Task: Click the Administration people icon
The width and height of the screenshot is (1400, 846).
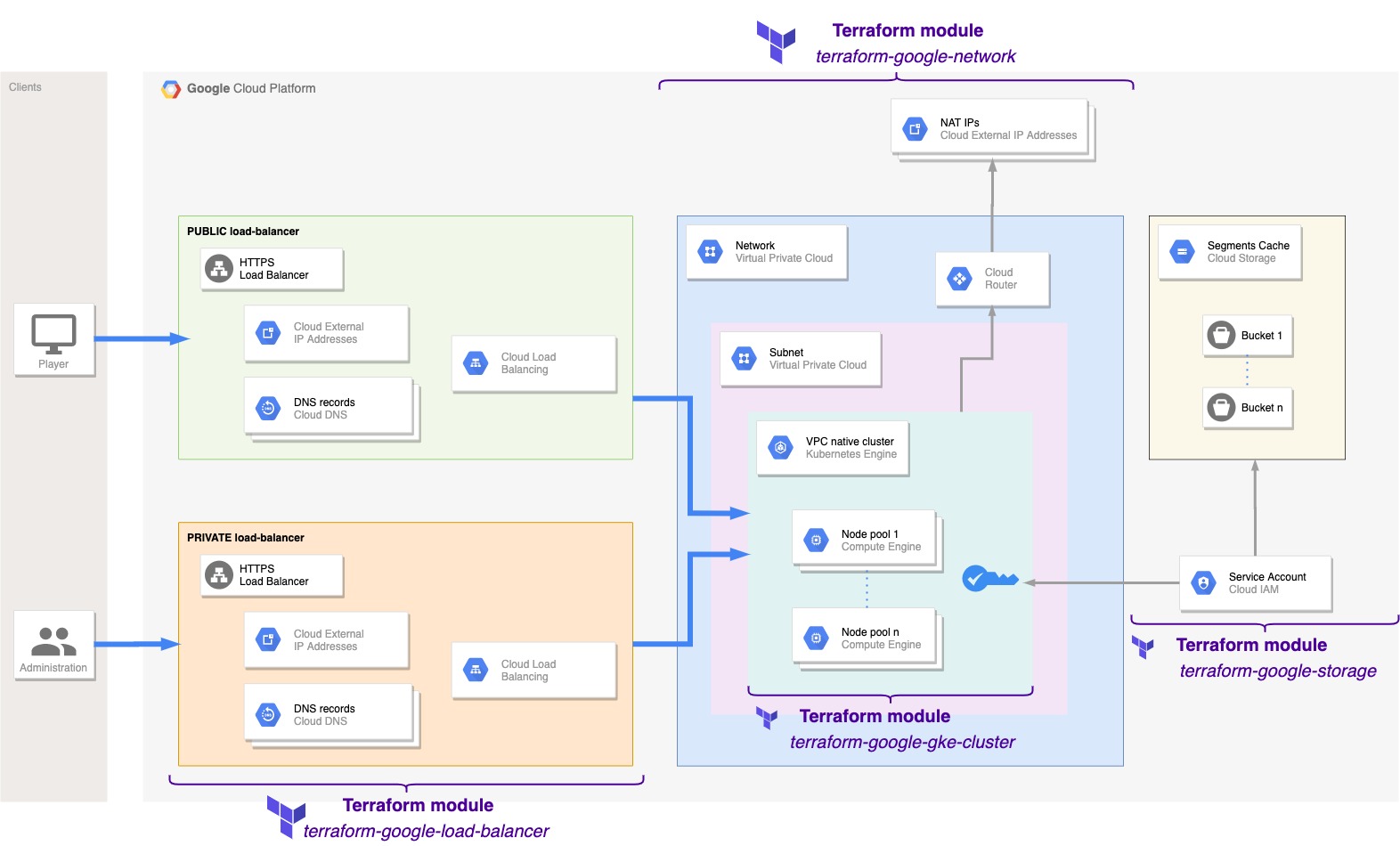Action: [x=53, y=641]
